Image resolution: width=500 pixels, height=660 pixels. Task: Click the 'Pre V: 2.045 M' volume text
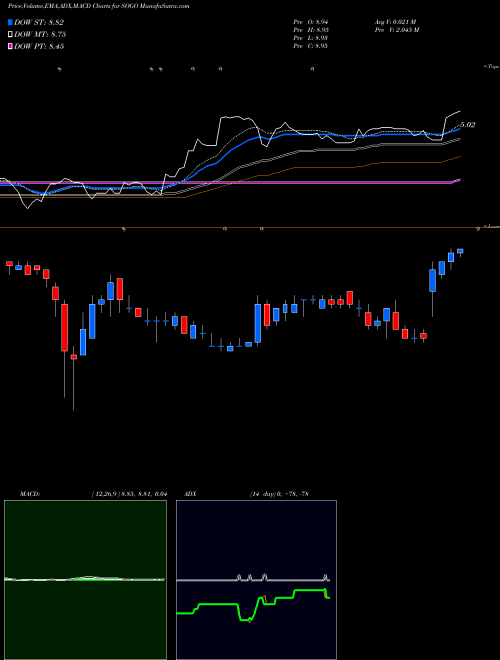click(396, 30)
